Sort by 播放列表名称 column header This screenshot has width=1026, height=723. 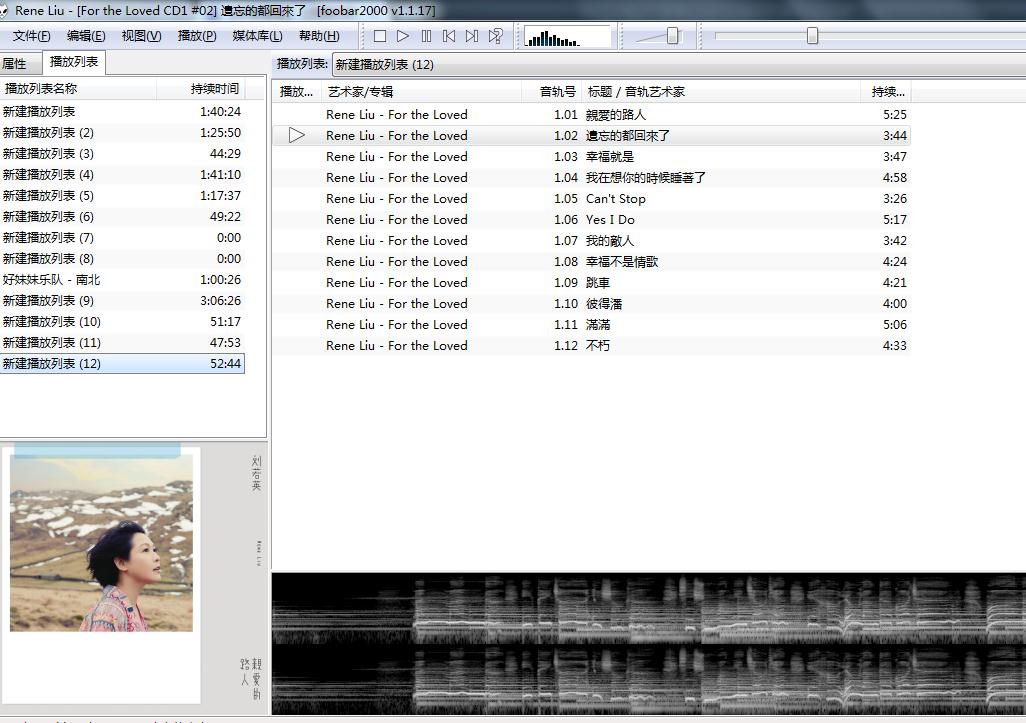click(x=79, y=88)
